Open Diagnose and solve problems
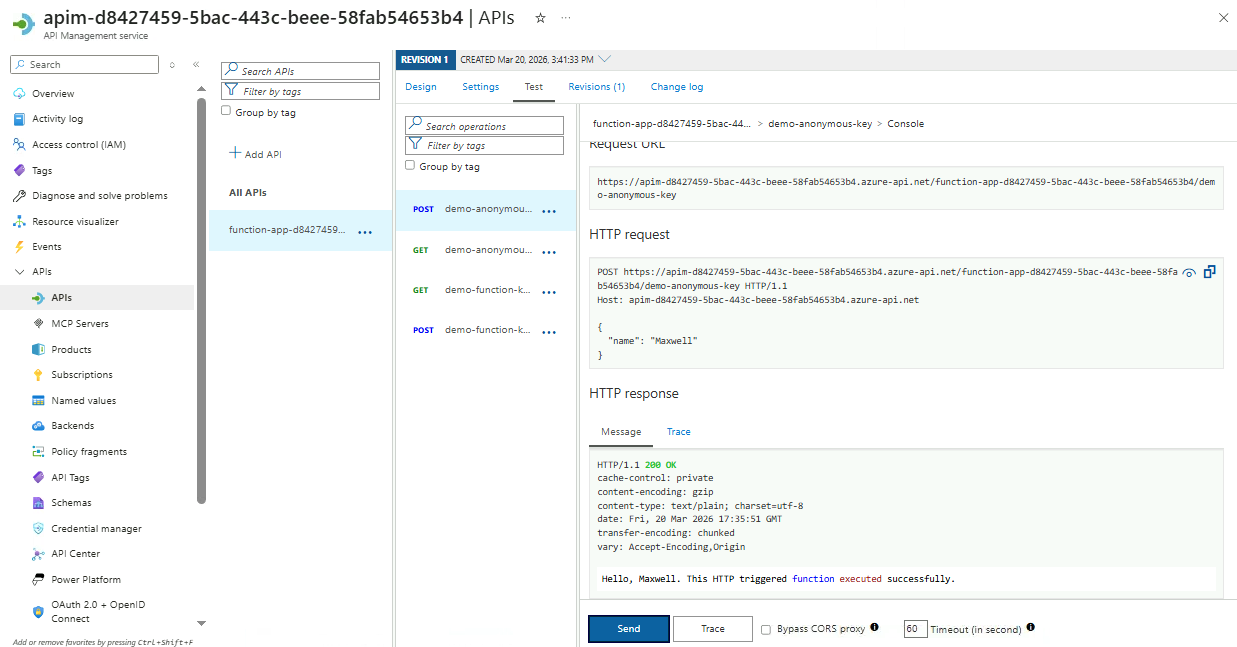This screenshot has height=647, width=1237. click(99, 196)
